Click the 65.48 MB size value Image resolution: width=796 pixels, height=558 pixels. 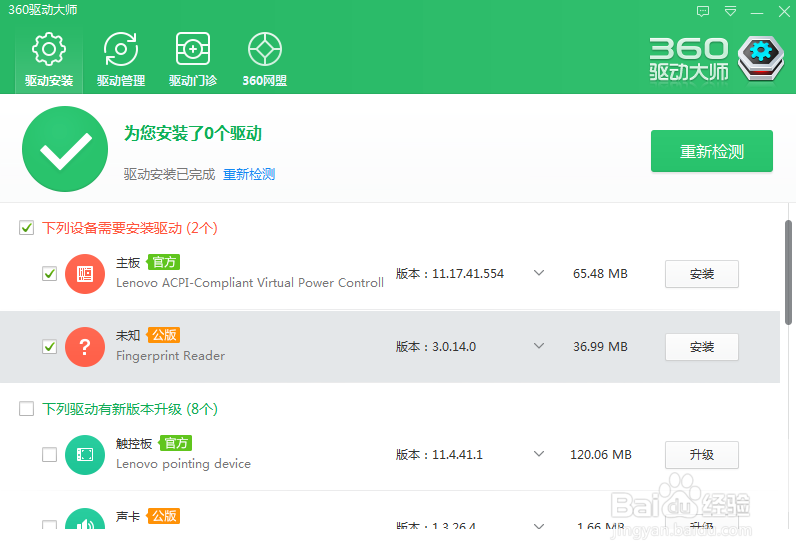pos(600,274)
